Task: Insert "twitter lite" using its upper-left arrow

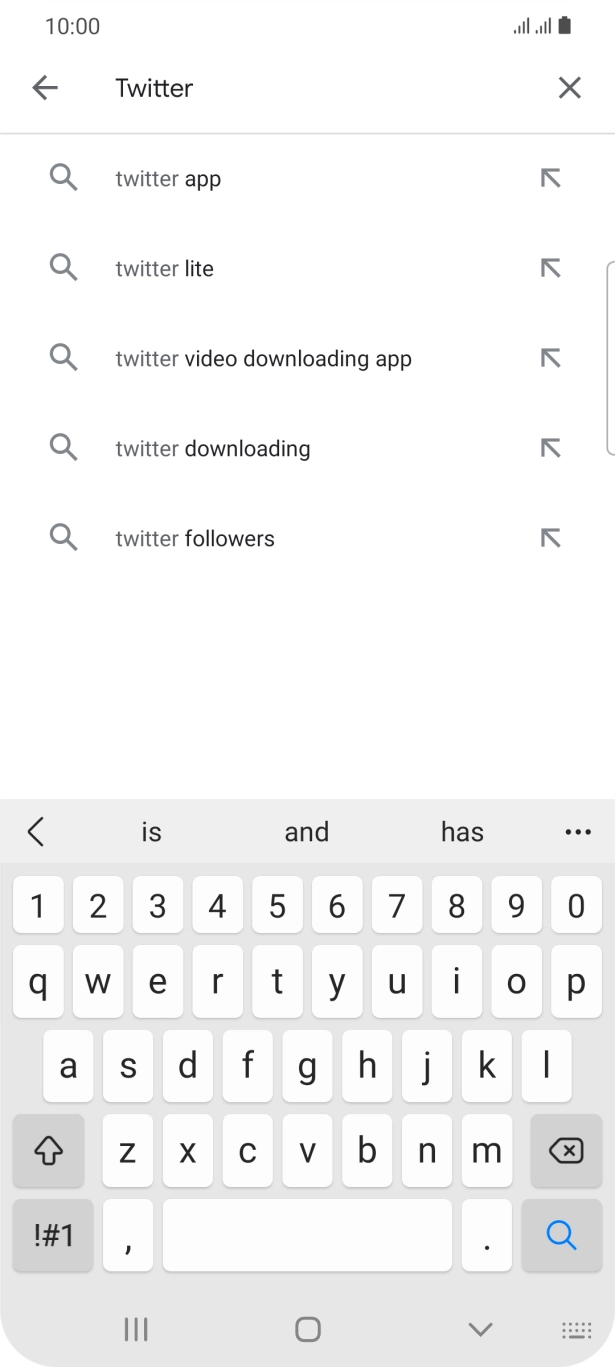Action: (551, 268)
